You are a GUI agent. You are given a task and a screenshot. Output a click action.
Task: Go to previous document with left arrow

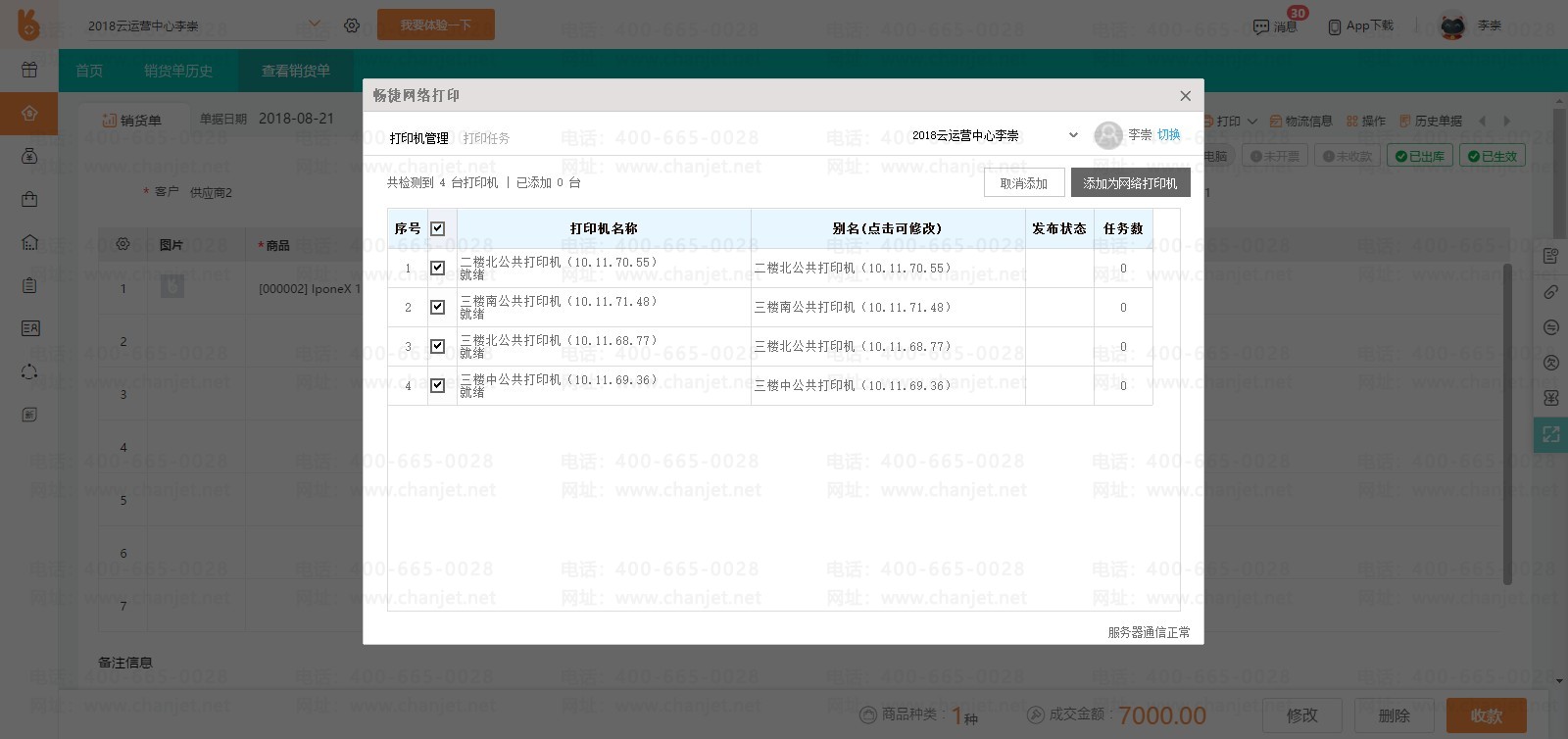[1482, 121]
